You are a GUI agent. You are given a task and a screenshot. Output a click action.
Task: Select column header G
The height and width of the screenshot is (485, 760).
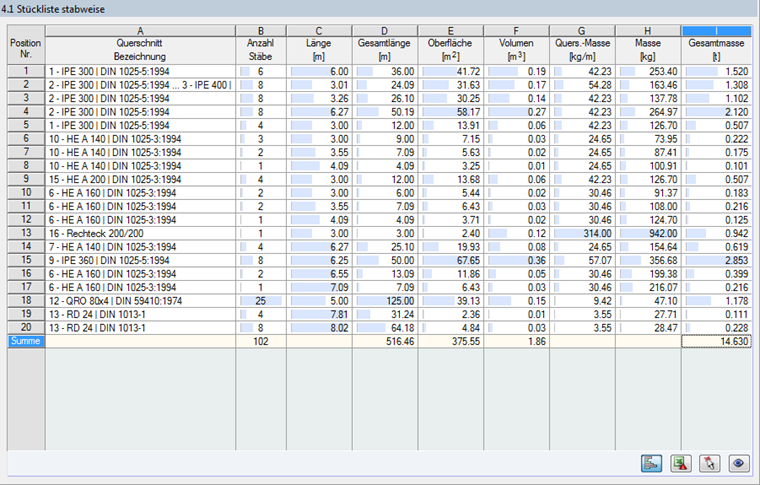[582, 31]
